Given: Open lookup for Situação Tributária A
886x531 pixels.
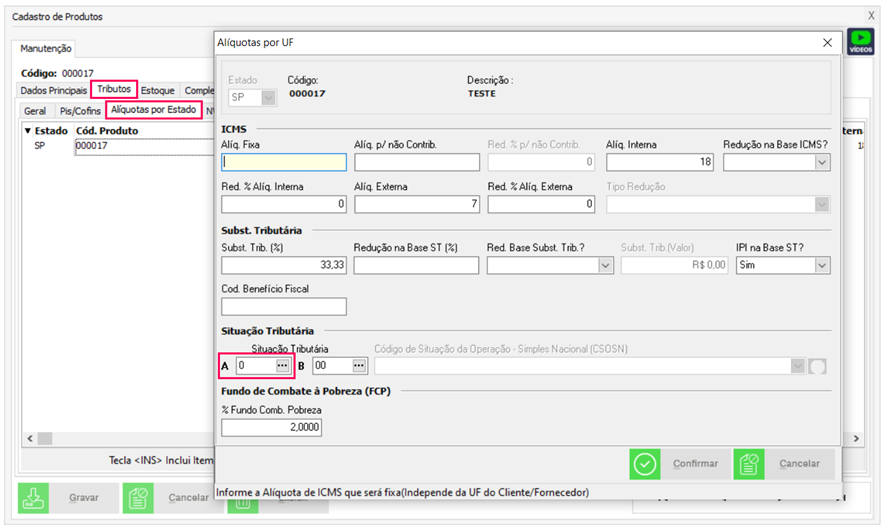Looking at the screenshot, I should (282, 366).
